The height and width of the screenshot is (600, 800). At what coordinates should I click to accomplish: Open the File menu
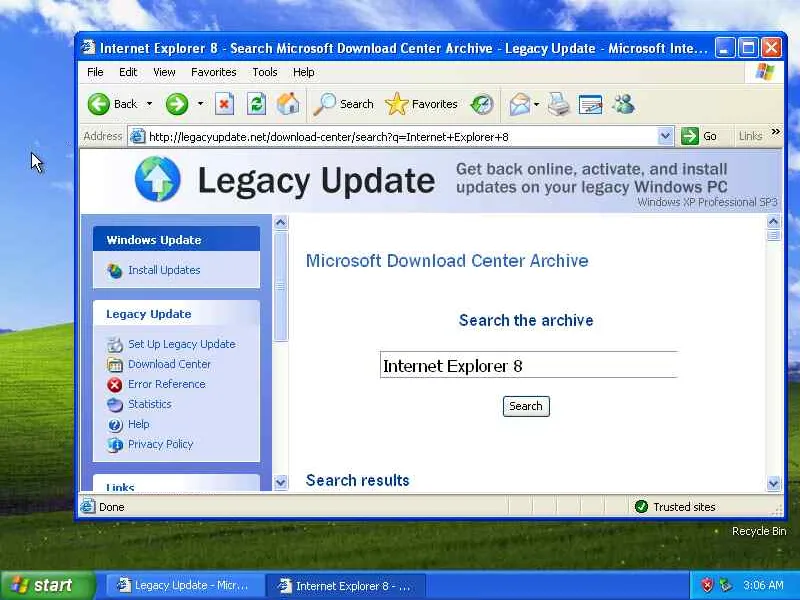coord(95,72)
